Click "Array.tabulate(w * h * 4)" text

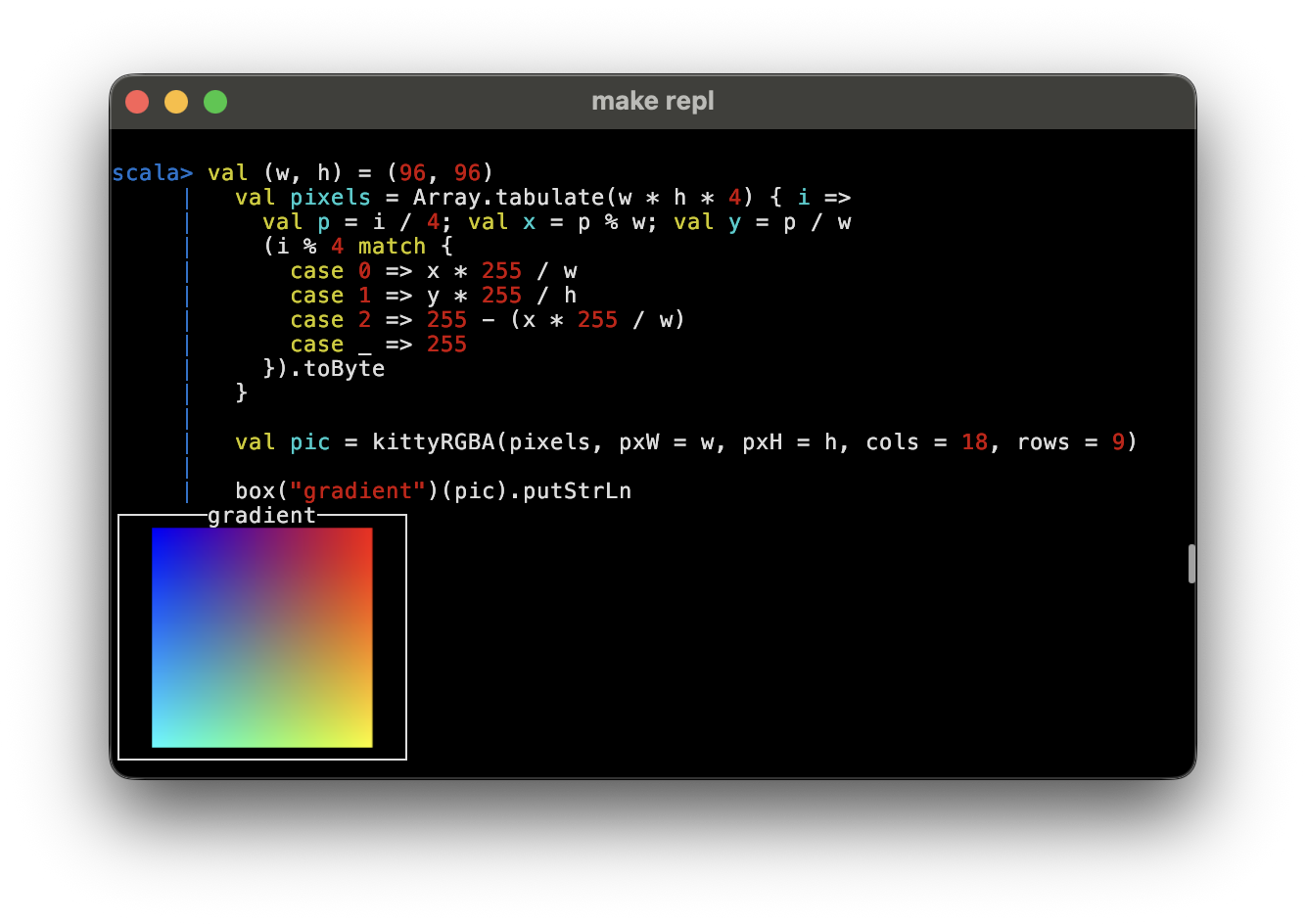tap(583, 198)
